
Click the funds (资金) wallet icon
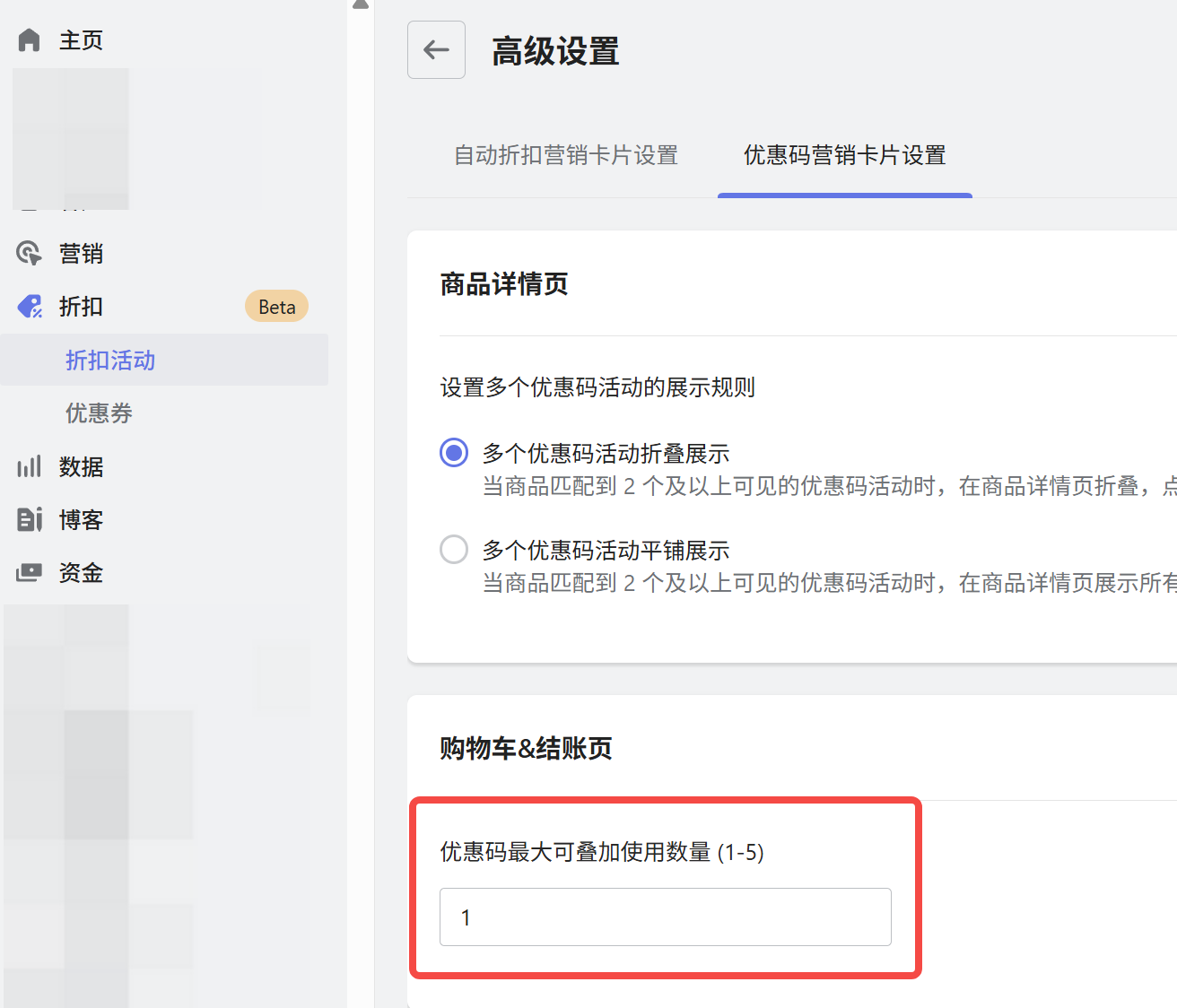click(30, 572)
